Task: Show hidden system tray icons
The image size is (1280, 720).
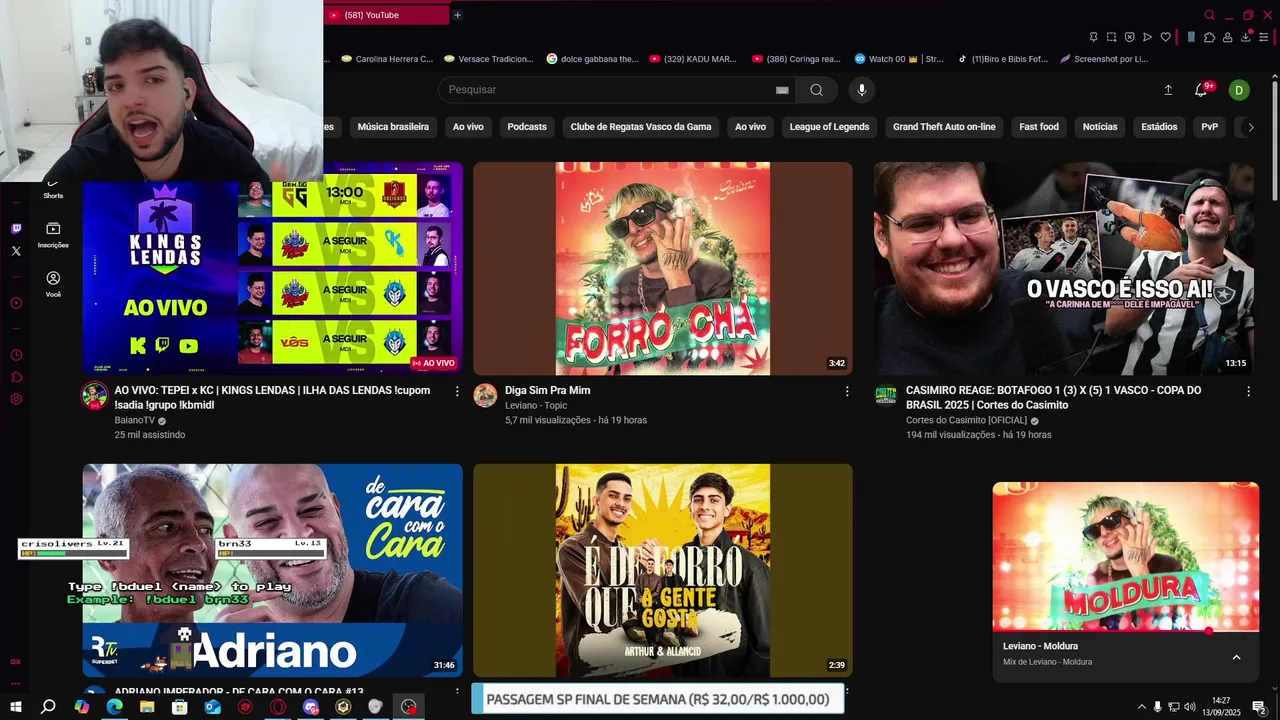Action: click(1142, 707)
